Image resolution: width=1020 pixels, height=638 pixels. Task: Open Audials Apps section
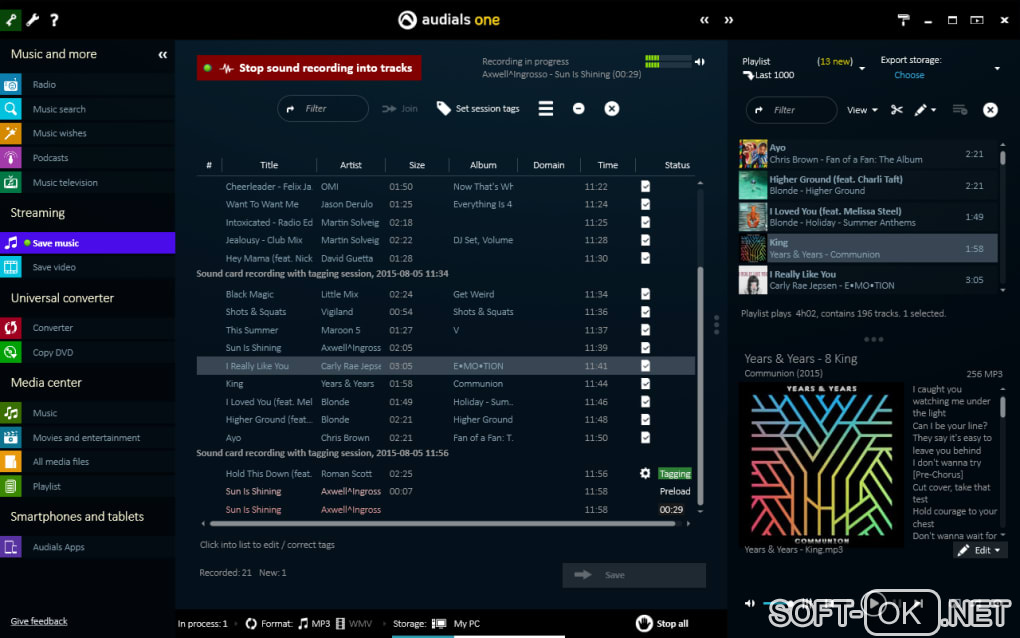pyautogui.click(x=59, y=547)
